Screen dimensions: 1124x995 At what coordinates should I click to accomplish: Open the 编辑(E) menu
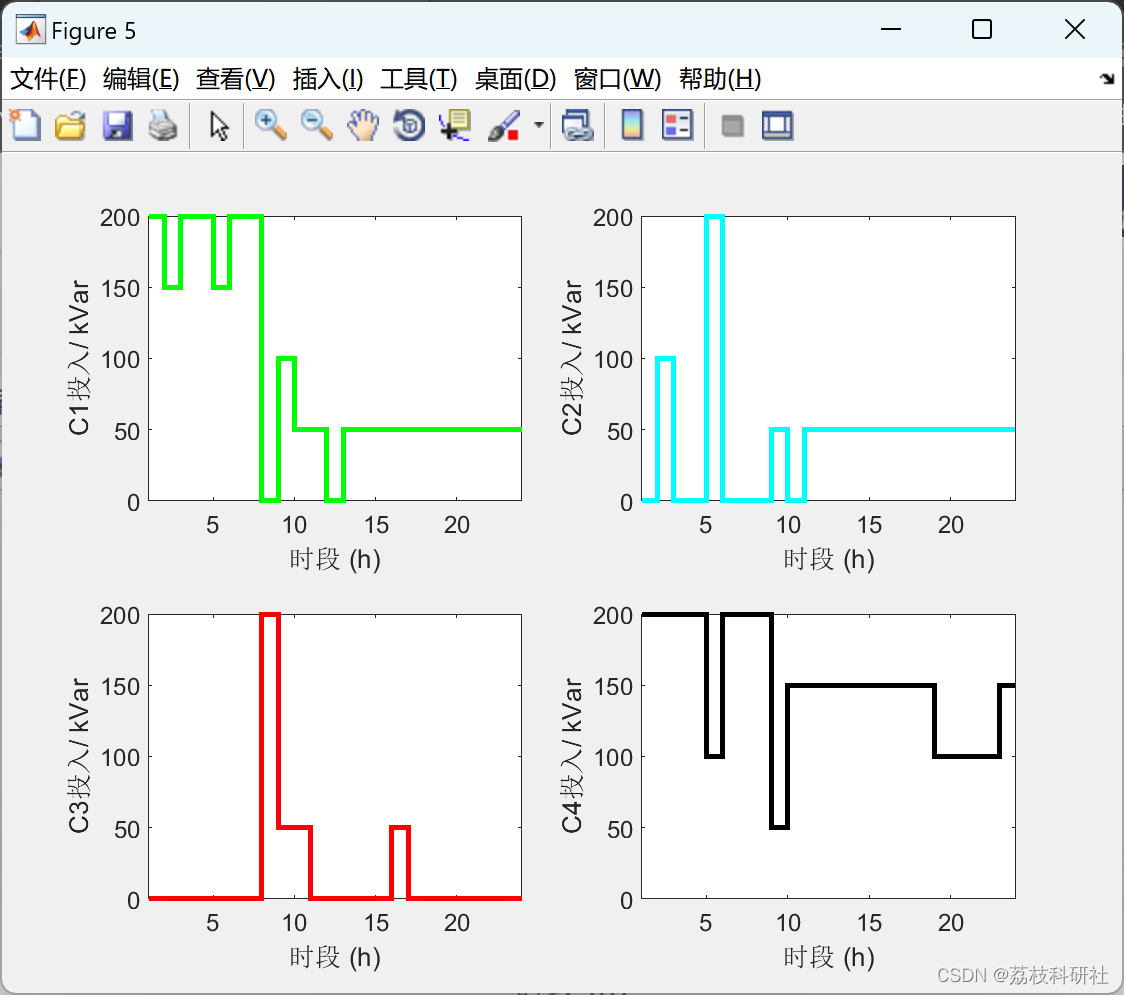tap(140, 79)
